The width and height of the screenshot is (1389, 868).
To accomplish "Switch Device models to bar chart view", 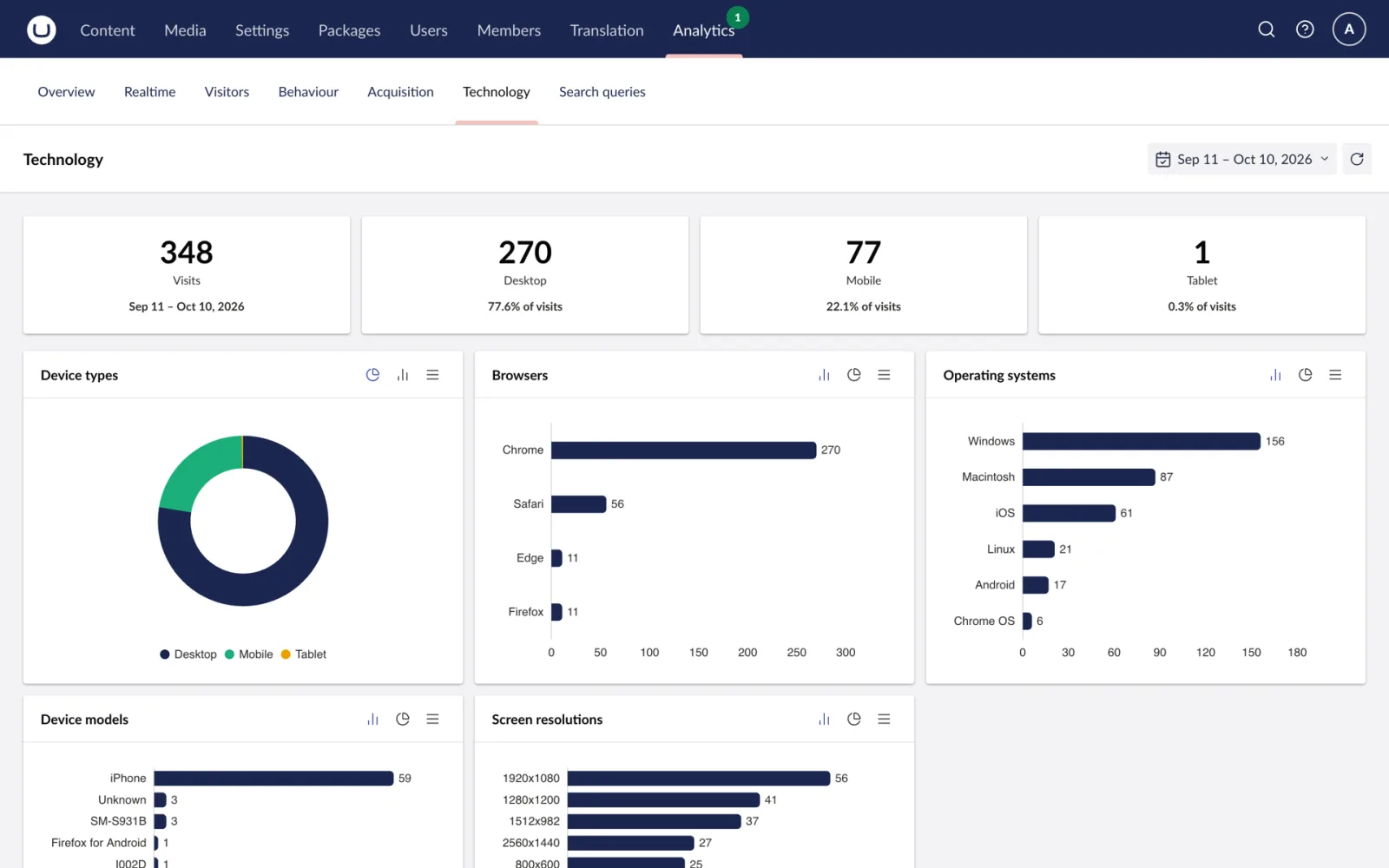I will [x=372, y=719].
